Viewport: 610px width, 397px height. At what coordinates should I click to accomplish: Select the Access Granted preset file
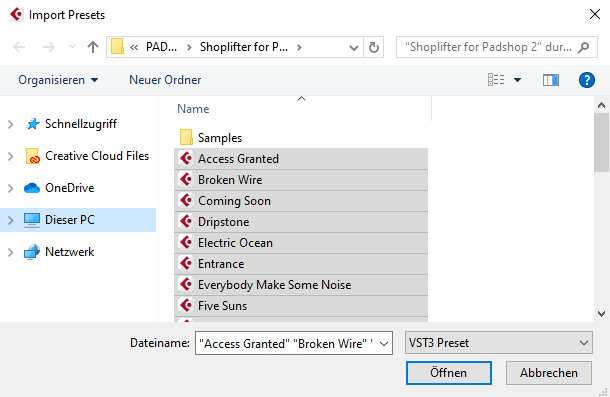point(301,159)
